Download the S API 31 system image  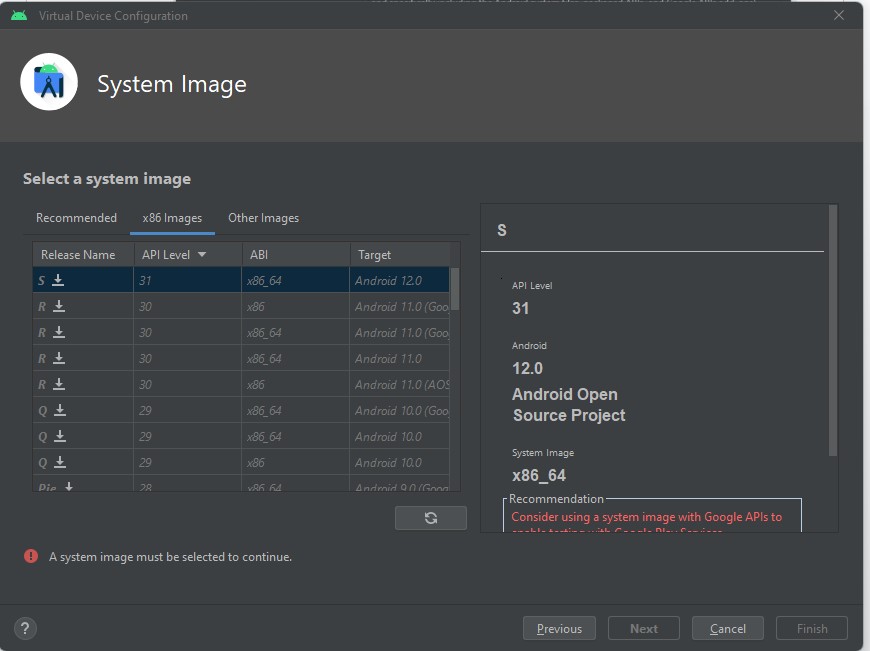(x=58, y=281)
